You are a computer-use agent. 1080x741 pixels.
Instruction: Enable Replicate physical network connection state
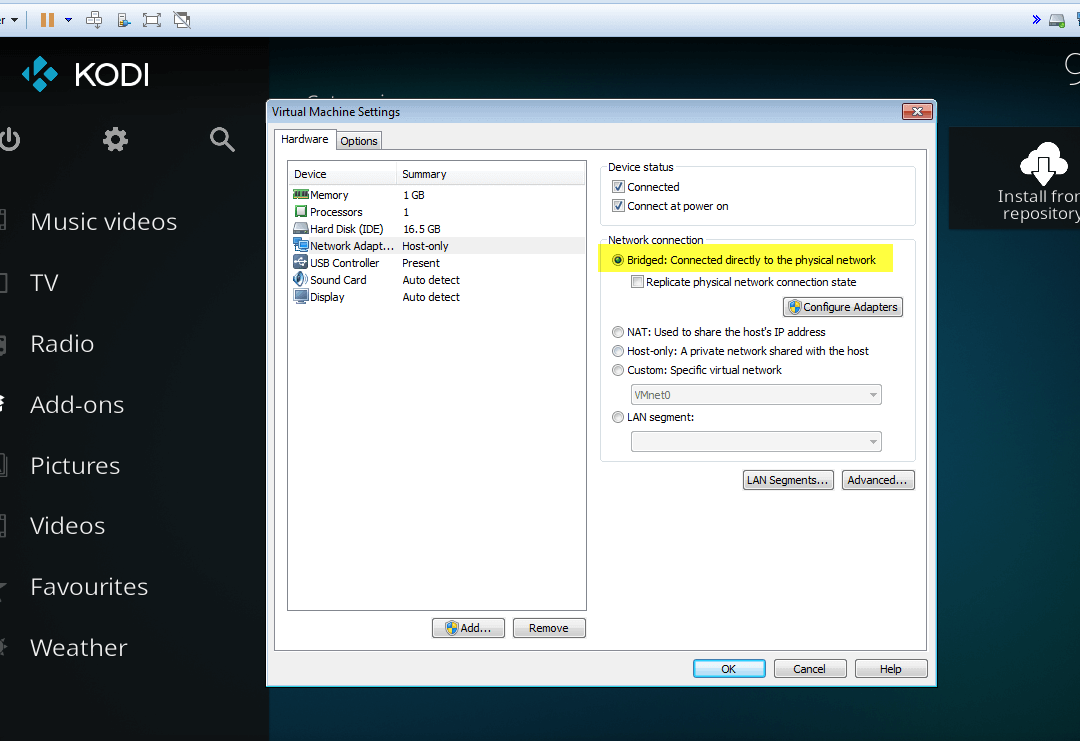pos(637,282)
